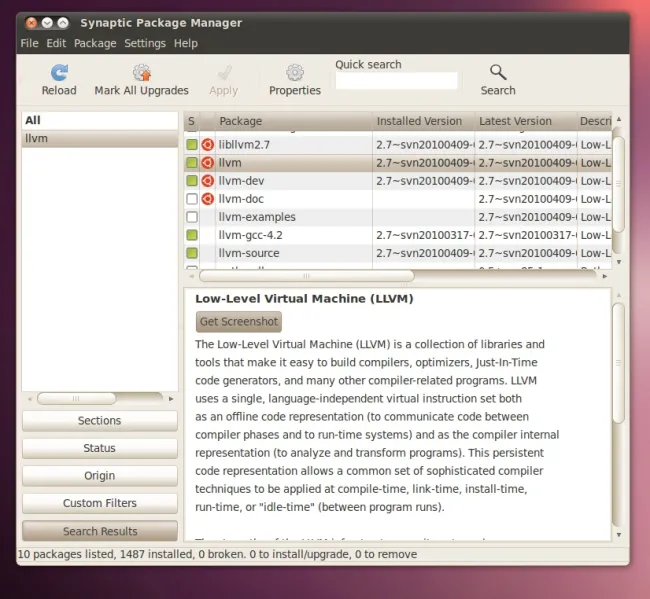This screenshot has height=599, width=650.
Task: Click llvm-gcc-4.2 installed version cell
Action: click(x=424, y=235)
